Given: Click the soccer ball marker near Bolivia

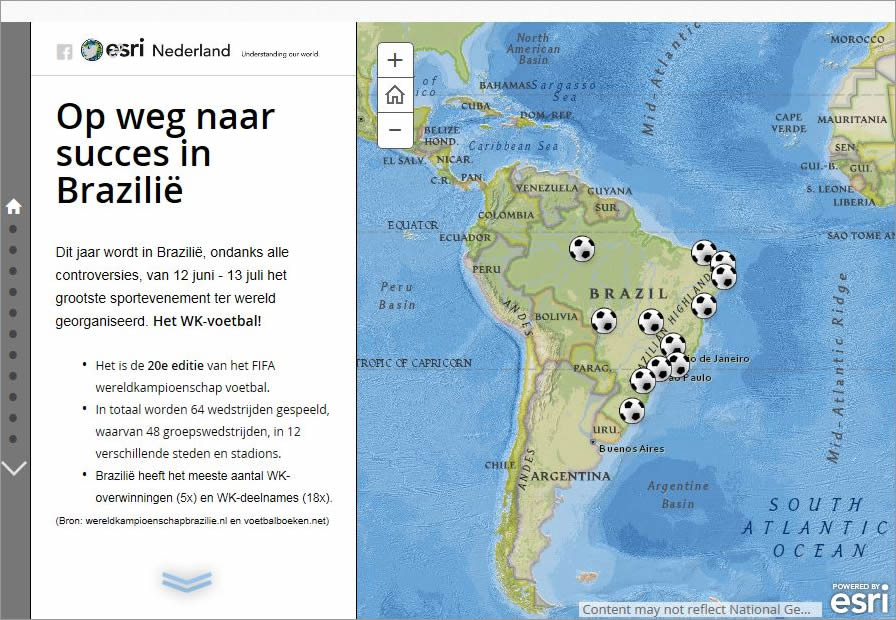Looking at the screenshot, I should tap(604, 322).
